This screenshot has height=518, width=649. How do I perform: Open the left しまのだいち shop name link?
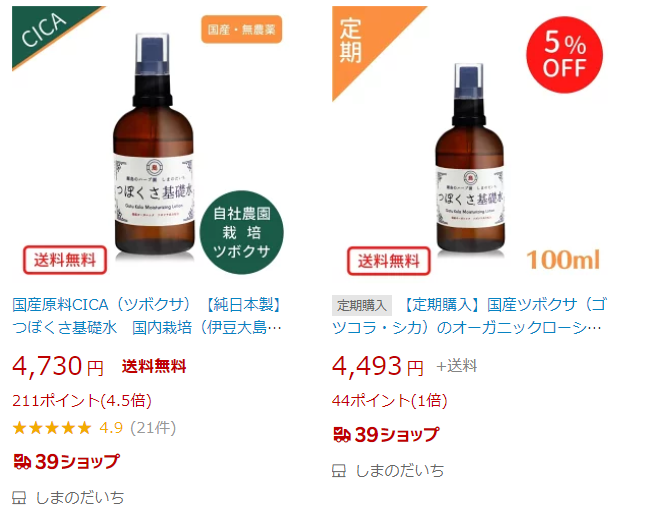pos(80,497)
